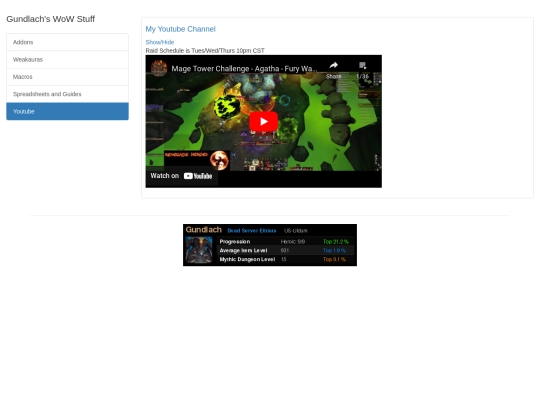Click the Progression row label
540x405 pixels.
(235, 242)
